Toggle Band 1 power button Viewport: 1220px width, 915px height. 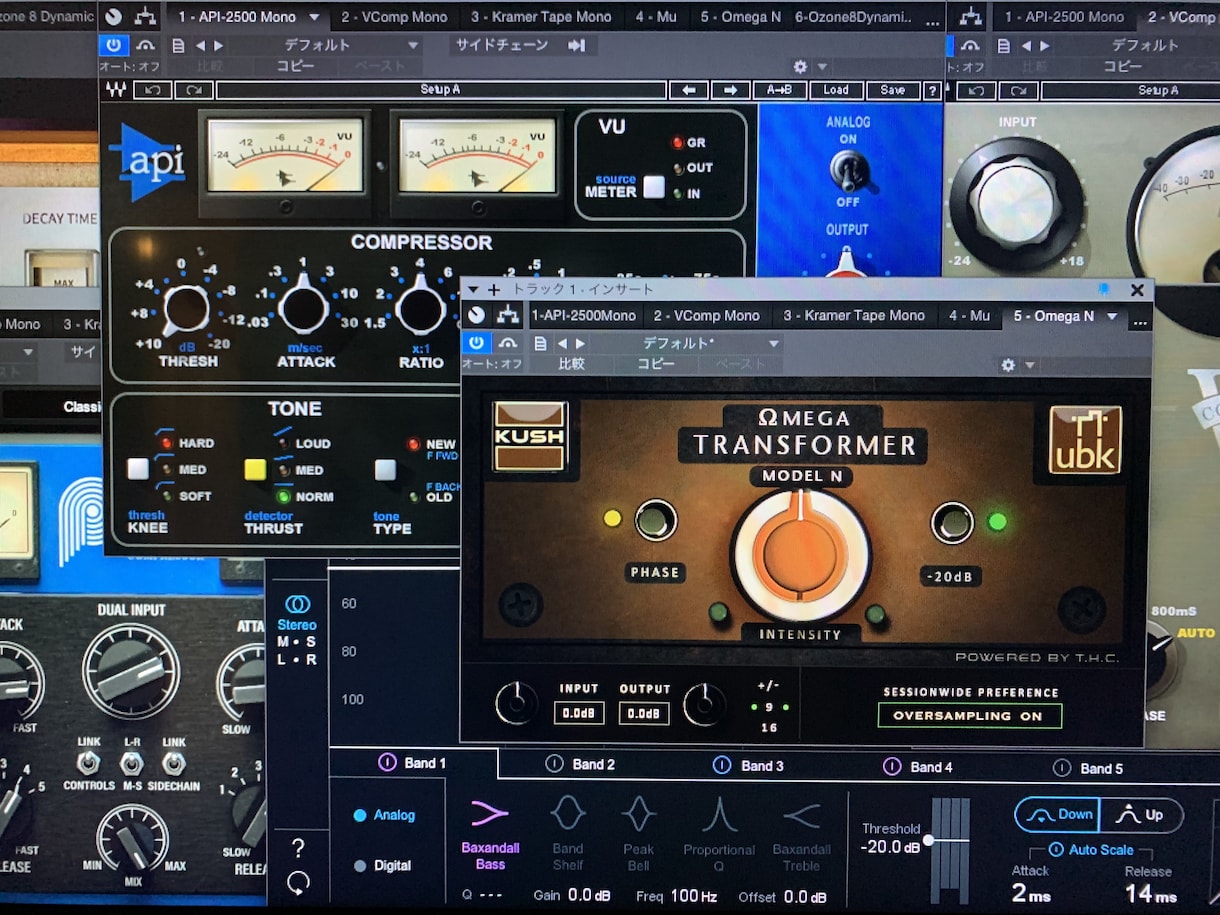coord(387,763)
